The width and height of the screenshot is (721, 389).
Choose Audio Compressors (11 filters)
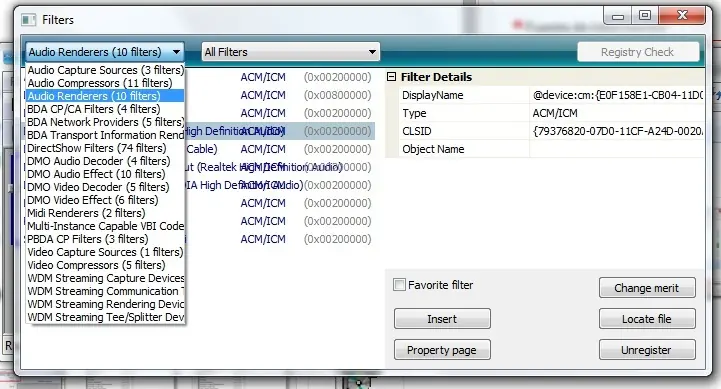coord(105,83)
